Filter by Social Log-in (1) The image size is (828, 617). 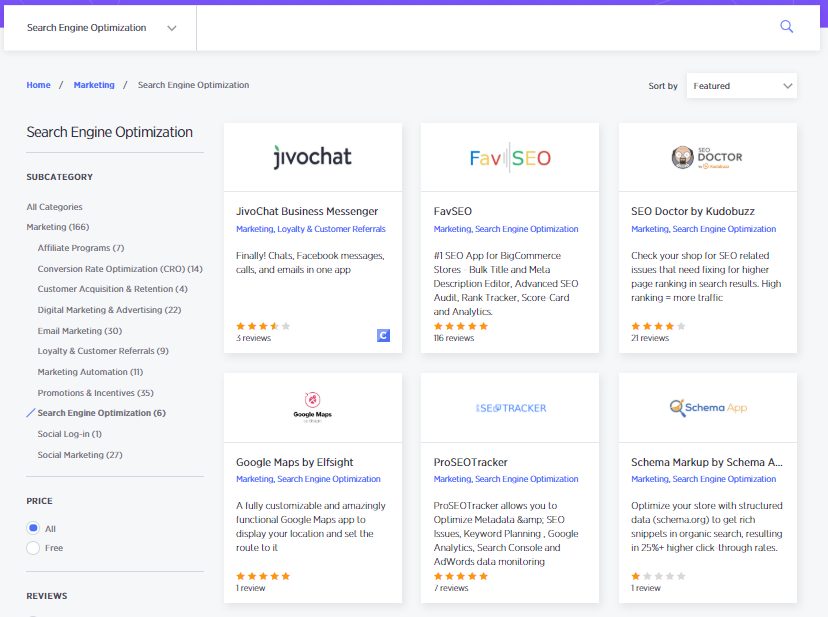(x=70, y=434)
